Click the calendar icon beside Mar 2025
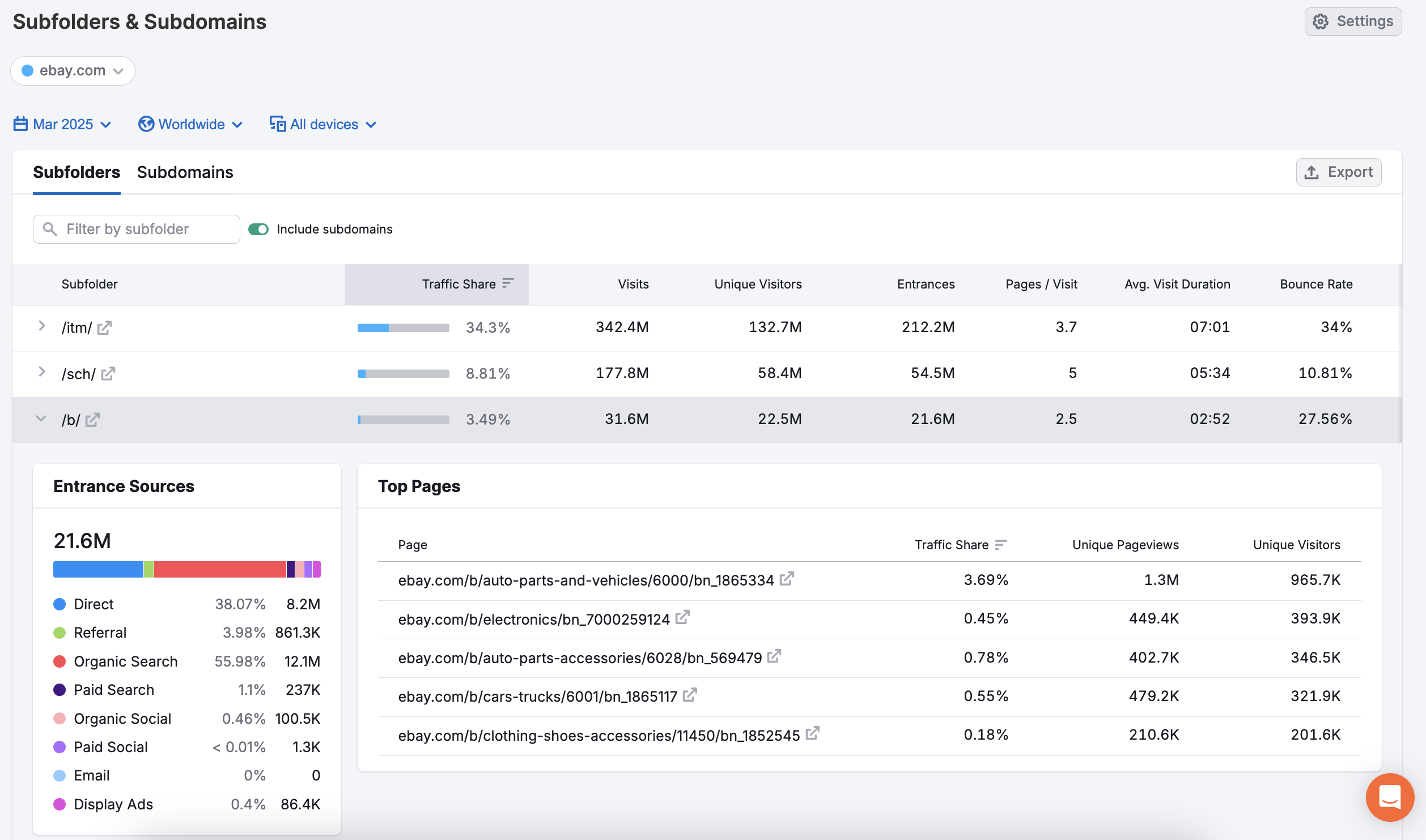This screenshot has height=840, width=1426. (20, 124)
